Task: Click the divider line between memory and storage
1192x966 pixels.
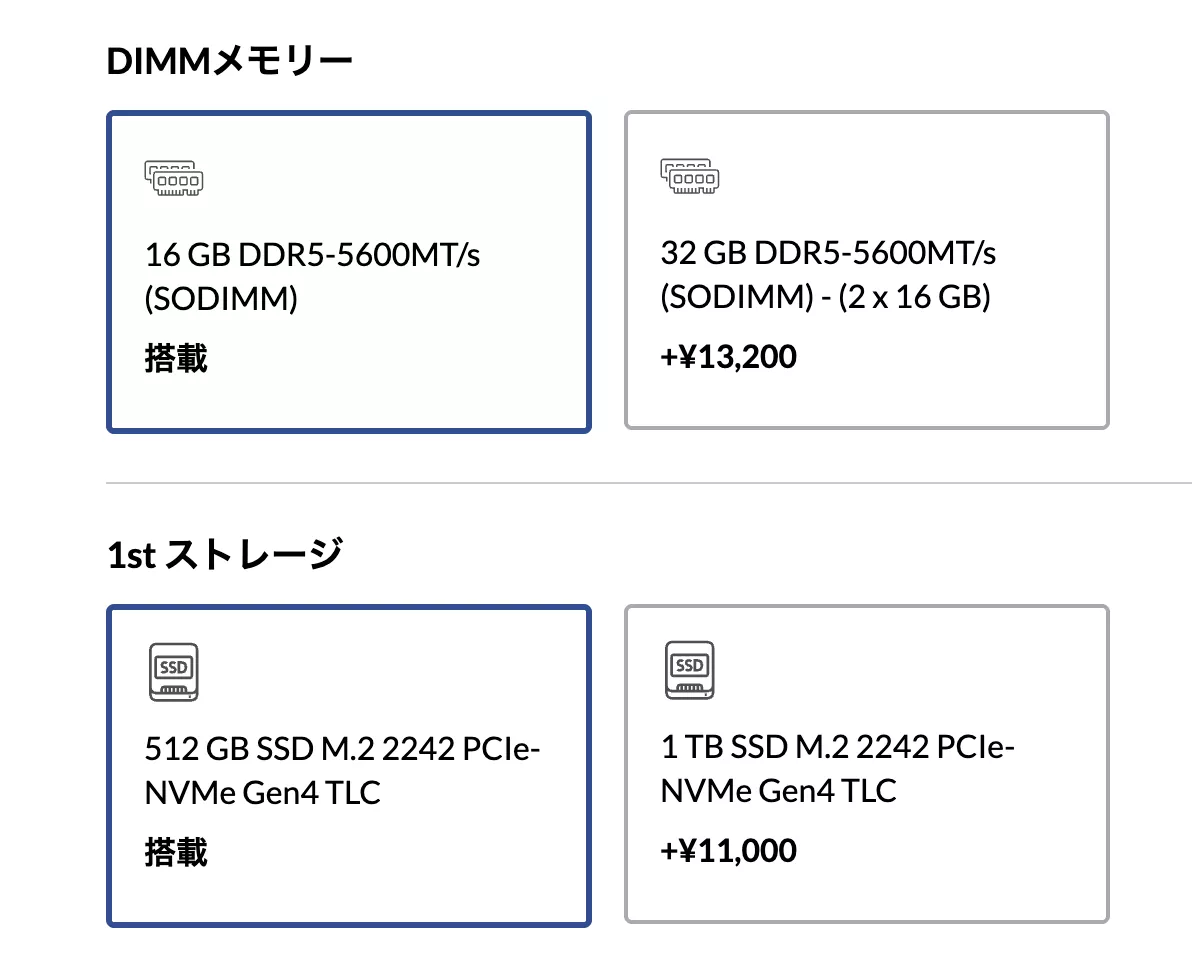Action: [649, 483]
